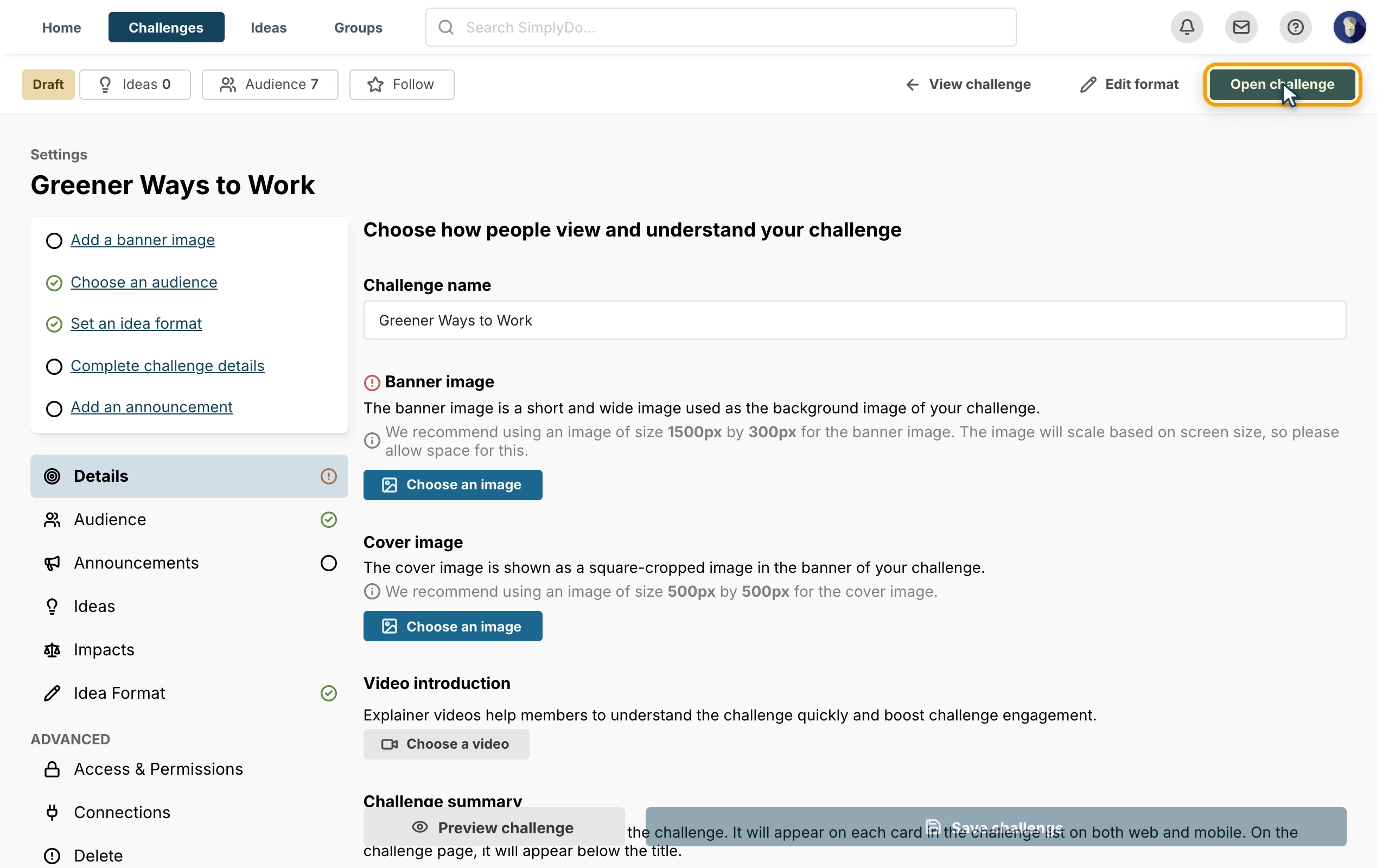Open the Details settings section

point(189,476)
